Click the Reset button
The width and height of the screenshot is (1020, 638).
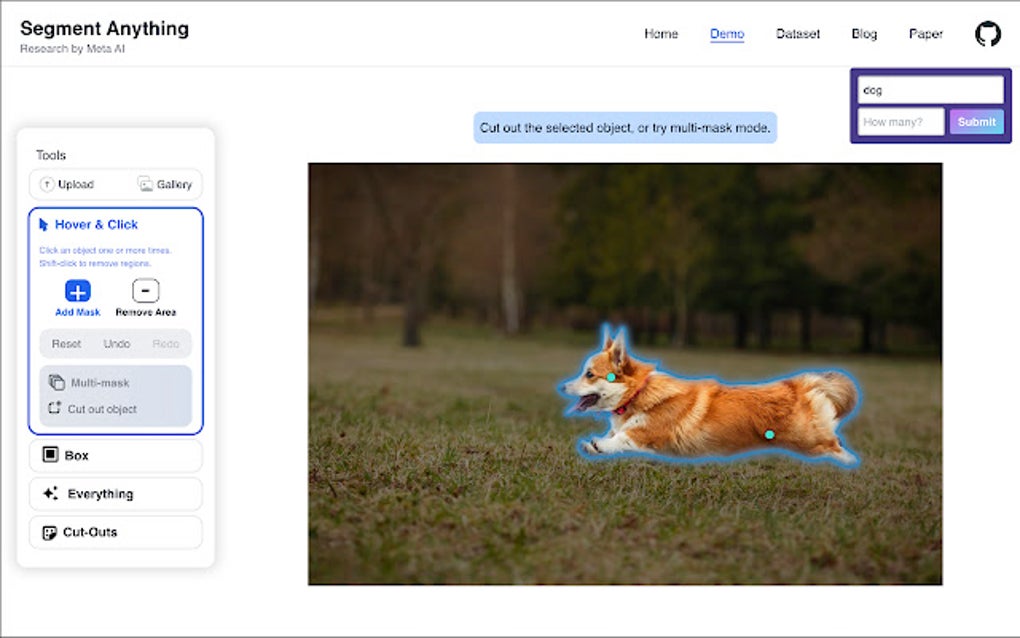(x=66, y=343)
